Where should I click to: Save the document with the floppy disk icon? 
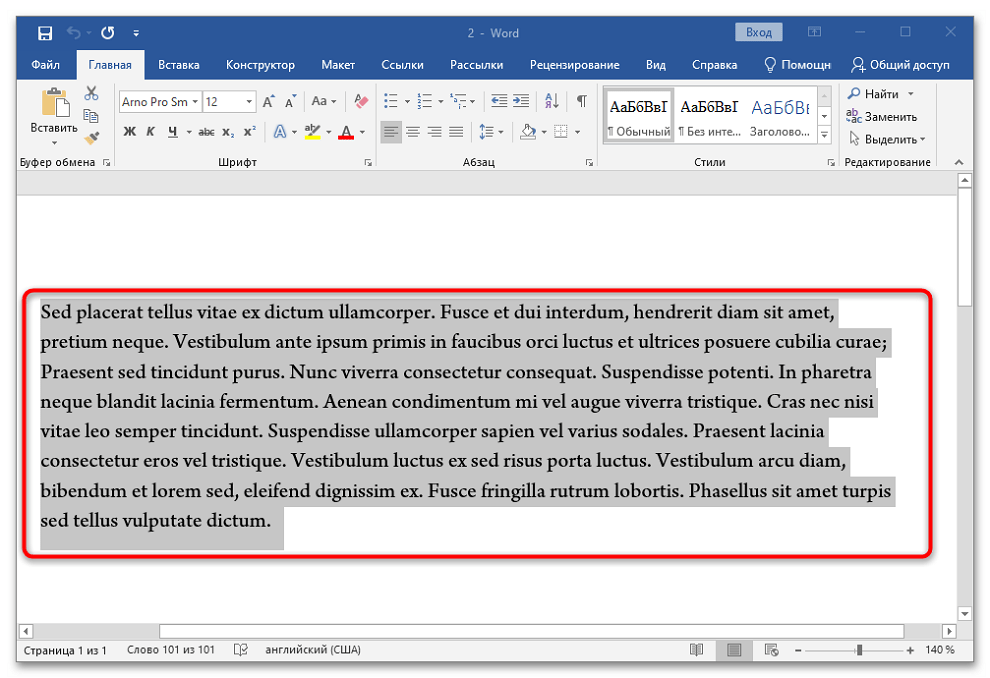[45, 33]
